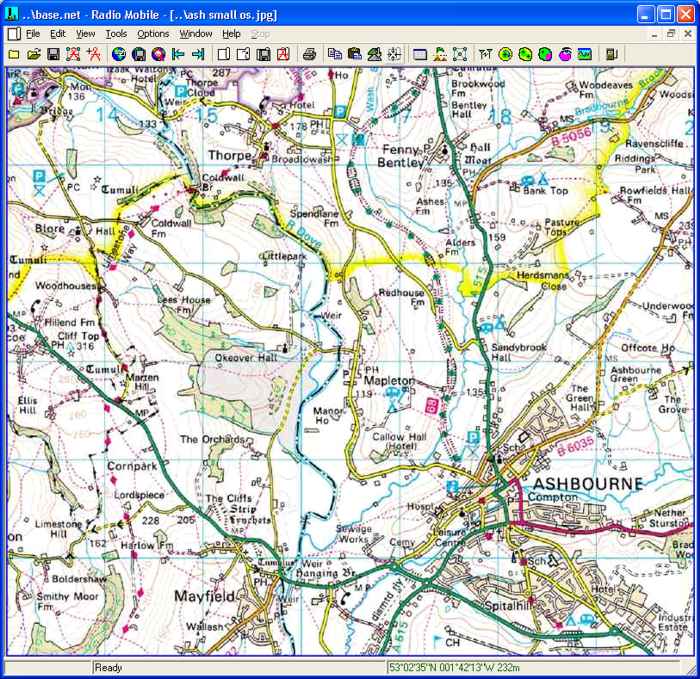This screenshot has width=700, height=679.
Task: Open the Window menu
Action: tap(196, 34)
